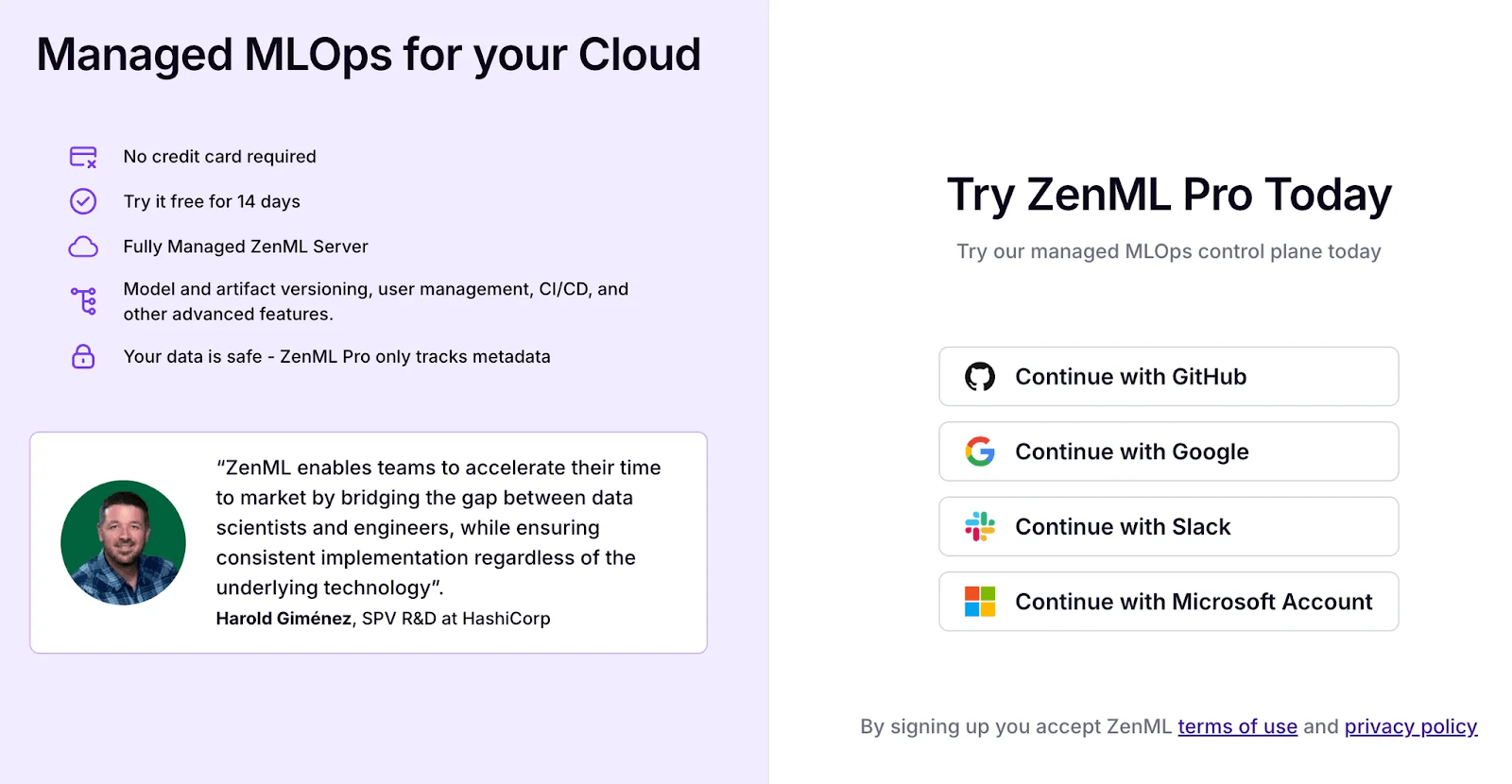Click the Microsoft logo icon
Screen dimensions: 1512x784
[x=980, y=602]
